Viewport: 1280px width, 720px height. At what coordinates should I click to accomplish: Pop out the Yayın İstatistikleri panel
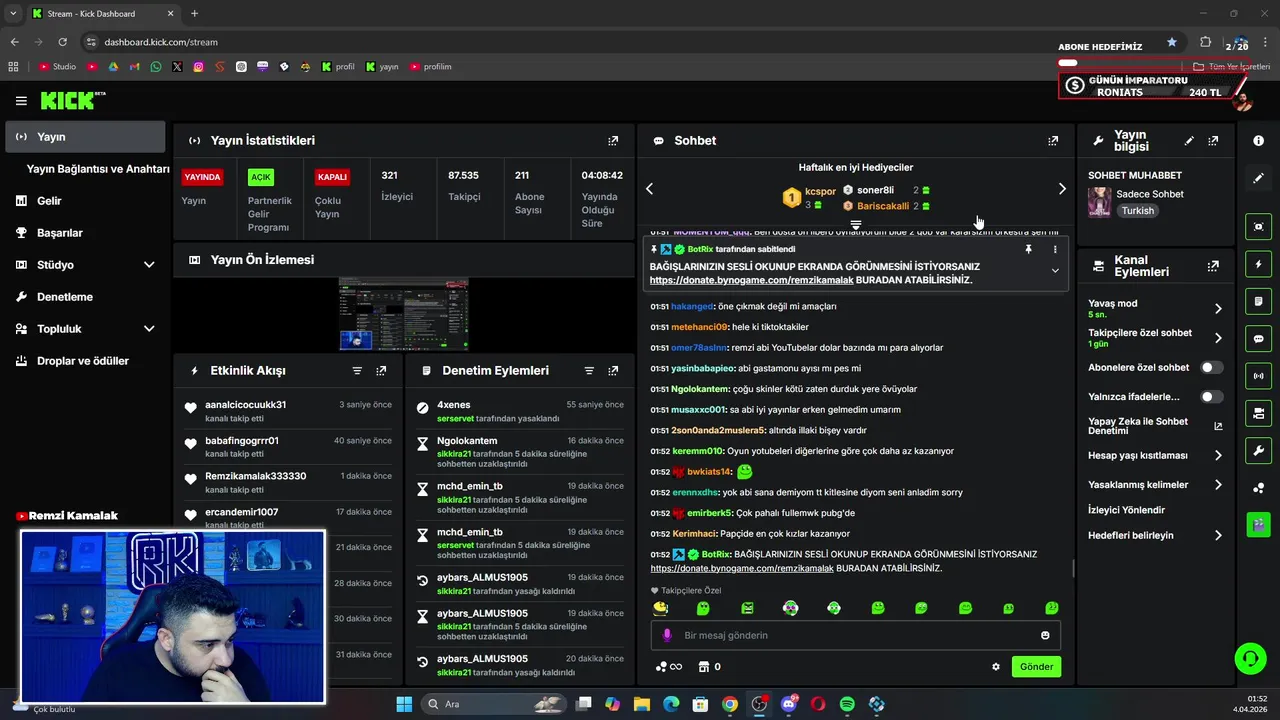coord(613,141)
